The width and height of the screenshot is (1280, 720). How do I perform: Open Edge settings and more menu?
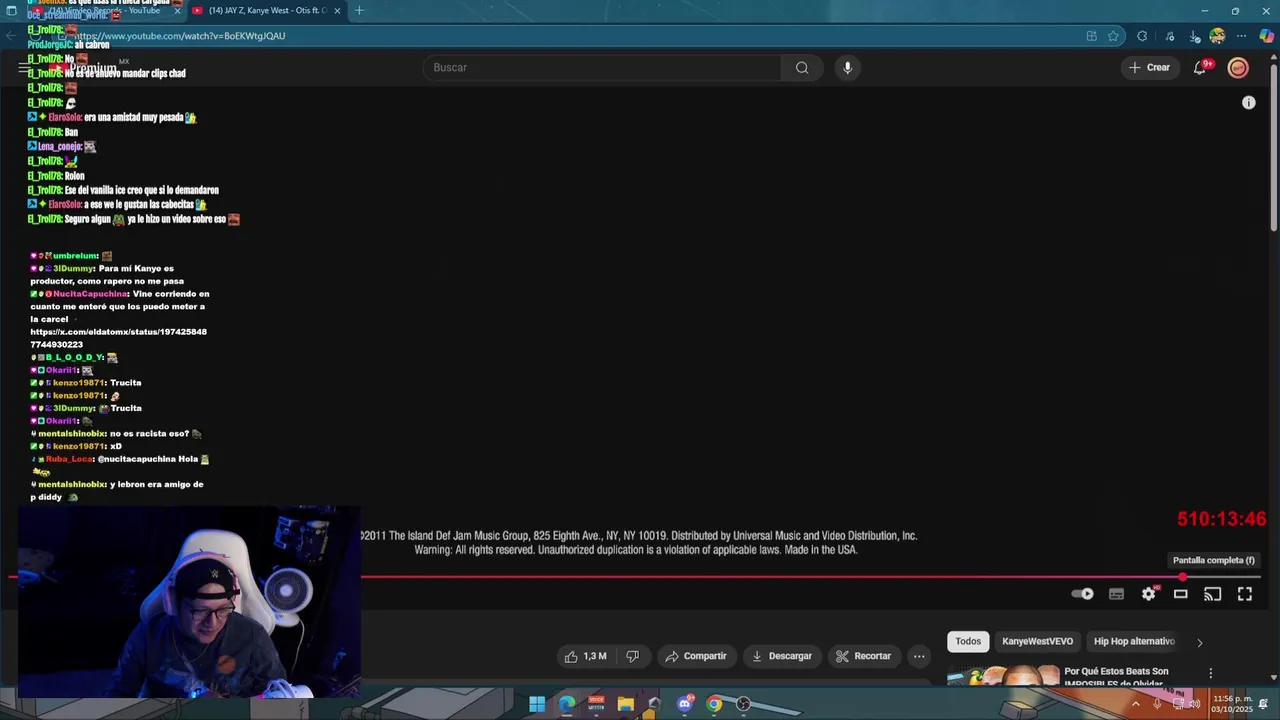pos(1242,36)
